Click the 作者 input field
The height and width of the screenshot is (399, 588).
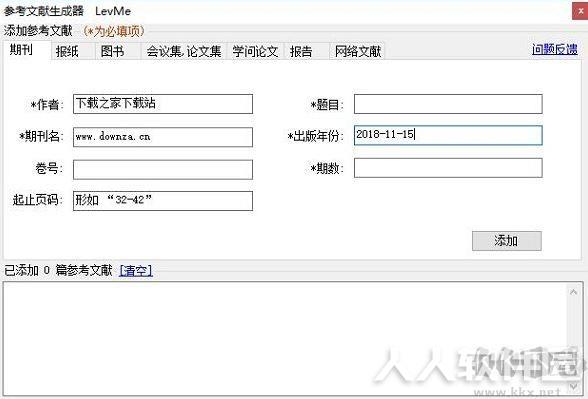coord(163,104)
